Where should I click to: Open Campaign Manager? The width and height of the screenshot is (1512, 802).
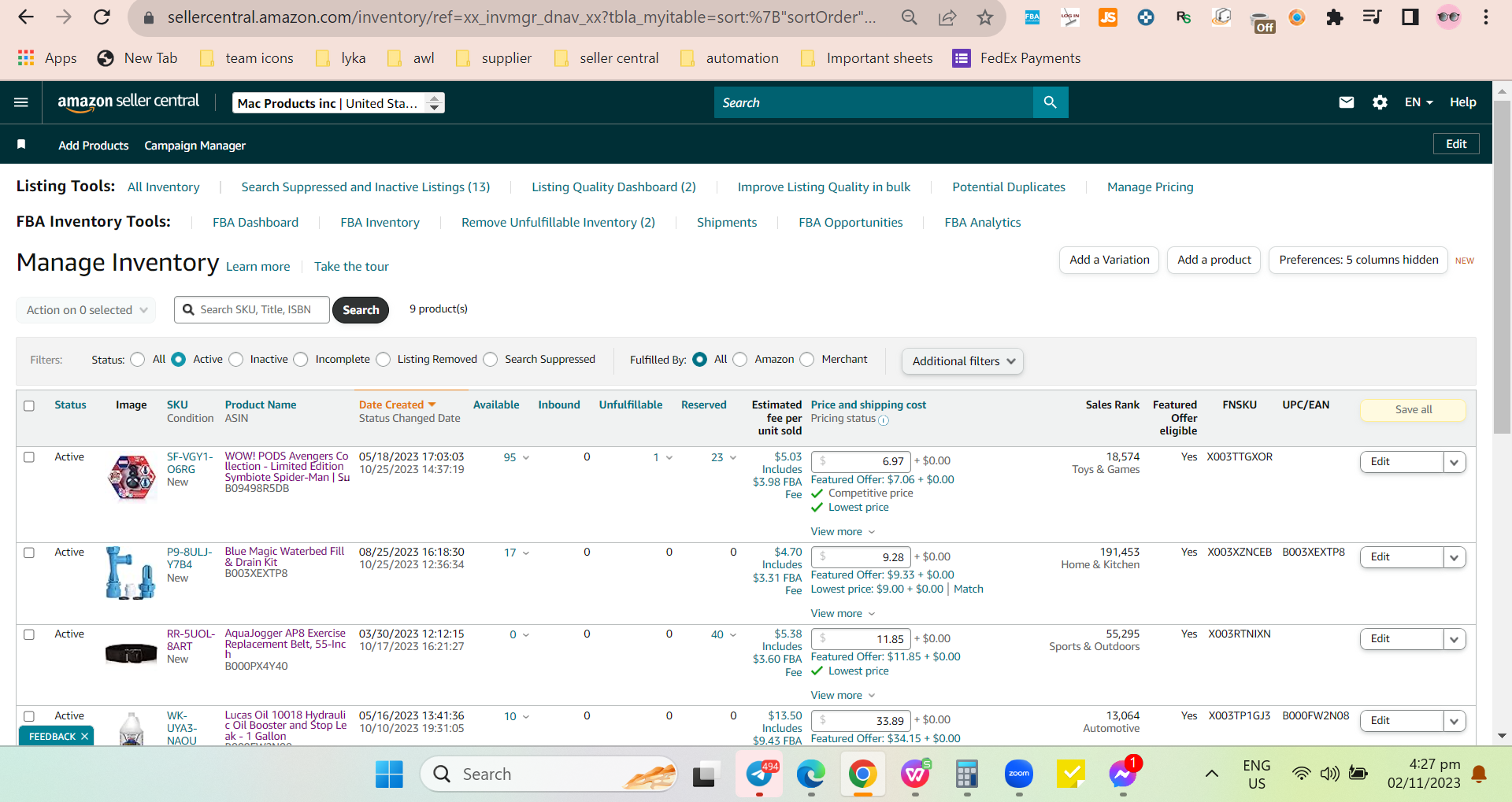click(195, 146)
